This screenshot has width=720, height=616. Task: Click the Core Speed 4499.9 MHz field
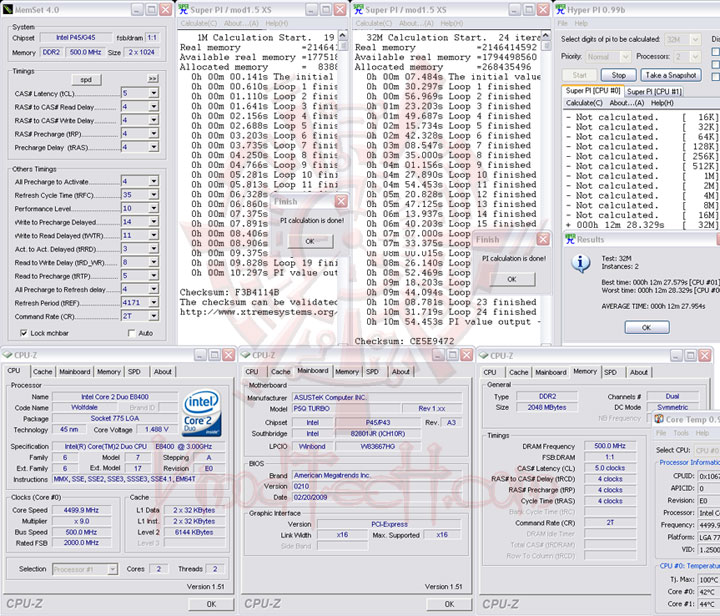[x=81, y=510]
